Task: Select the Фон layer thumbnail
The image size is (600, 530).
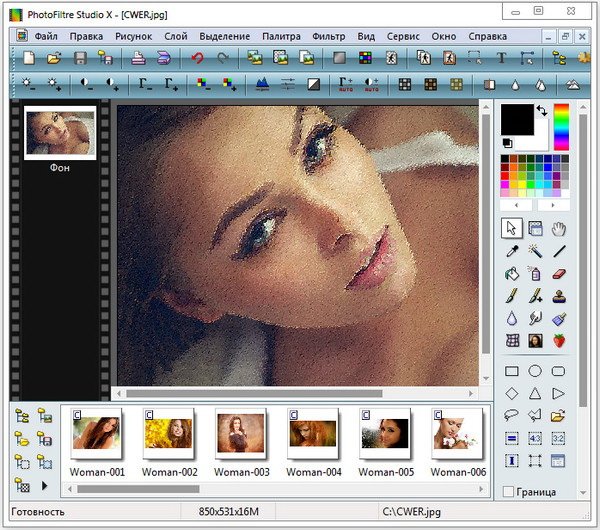Action: click(59, 133)
